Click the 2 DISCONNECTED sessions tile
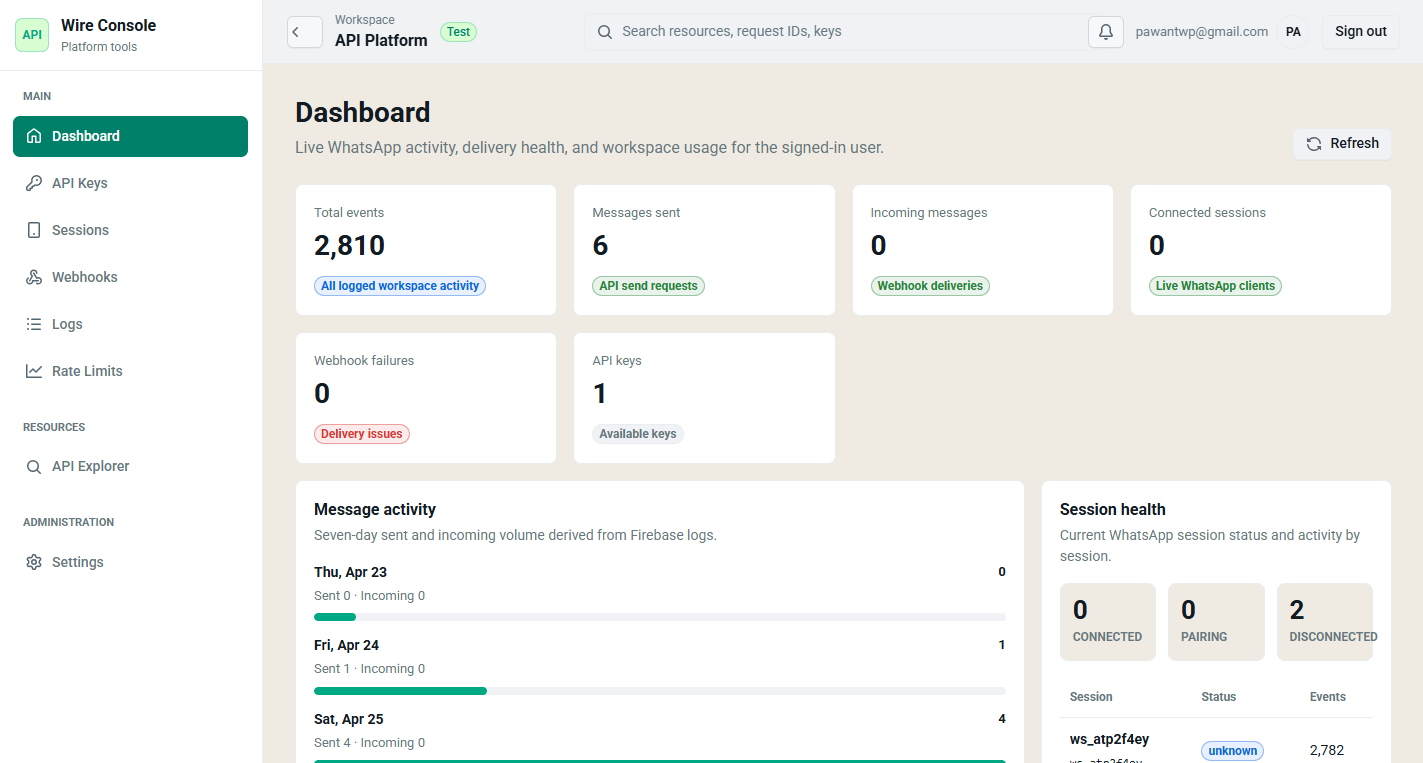 [1325, 622]
